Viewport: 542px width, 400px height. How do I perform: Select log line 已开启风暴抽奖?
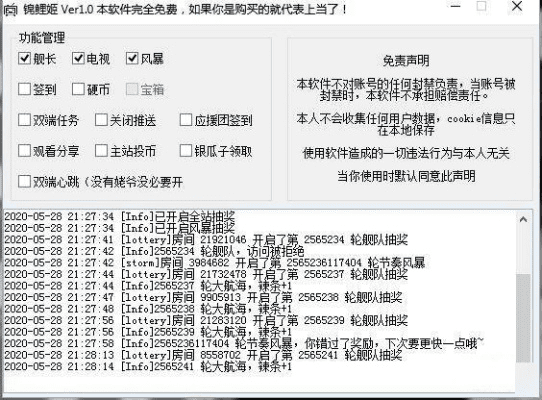click(x=120, y=228)
